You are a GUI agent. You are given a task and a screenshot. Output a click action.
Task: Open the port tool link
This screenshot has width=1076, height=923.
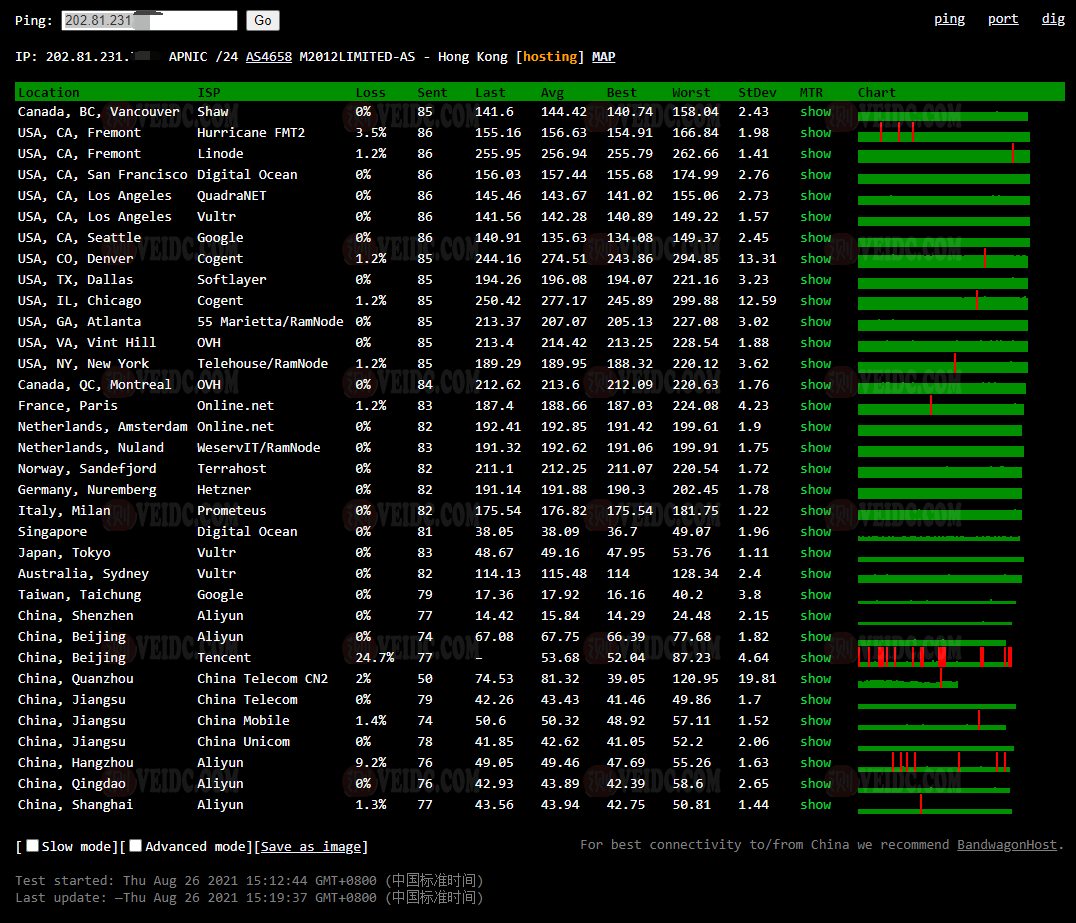[1002, 19]
